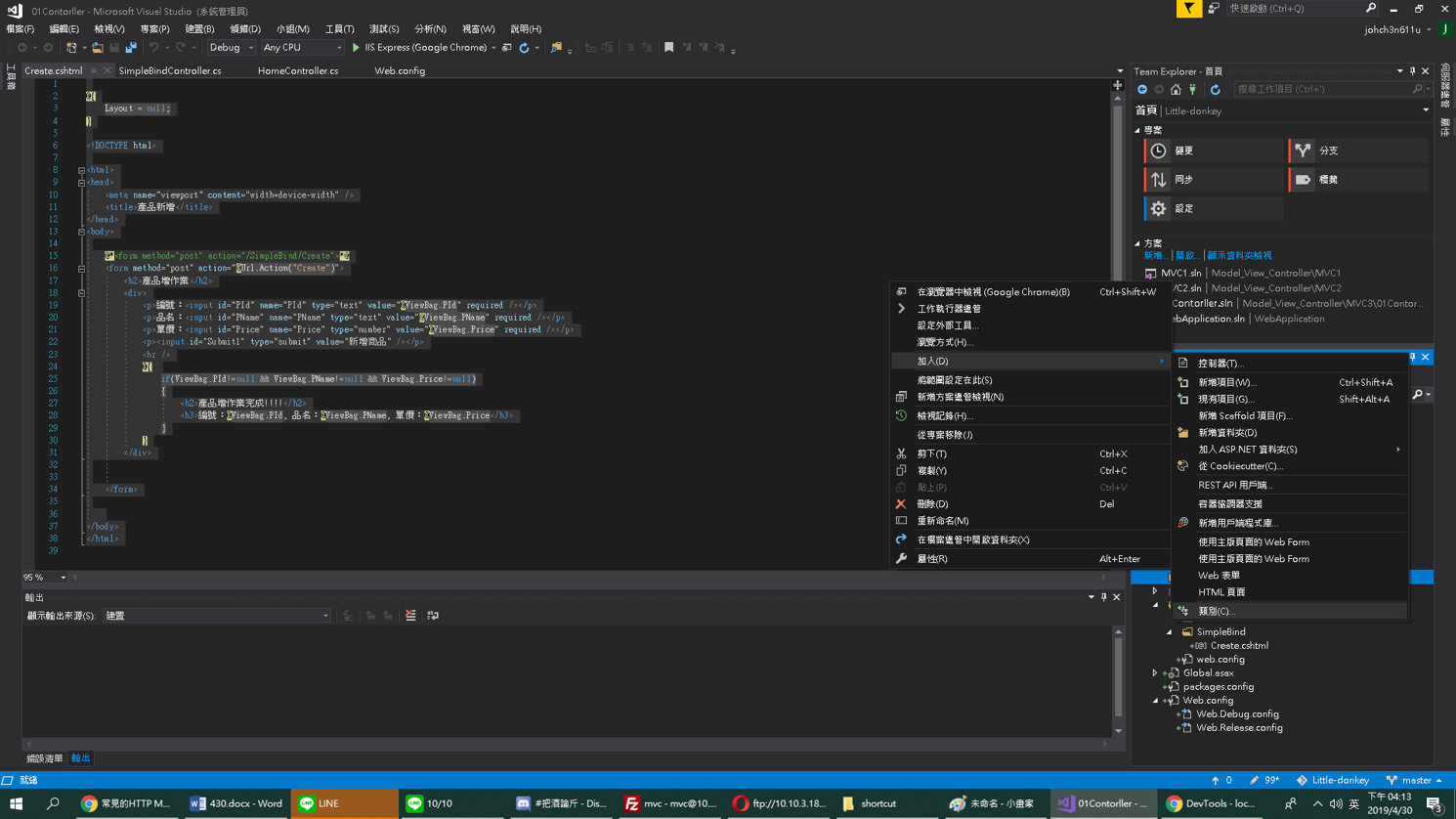The height and width of the screenshot is (819, 1456).
Task: Open the master branch status bar indicator
Action: click(x=1414, y=780)
